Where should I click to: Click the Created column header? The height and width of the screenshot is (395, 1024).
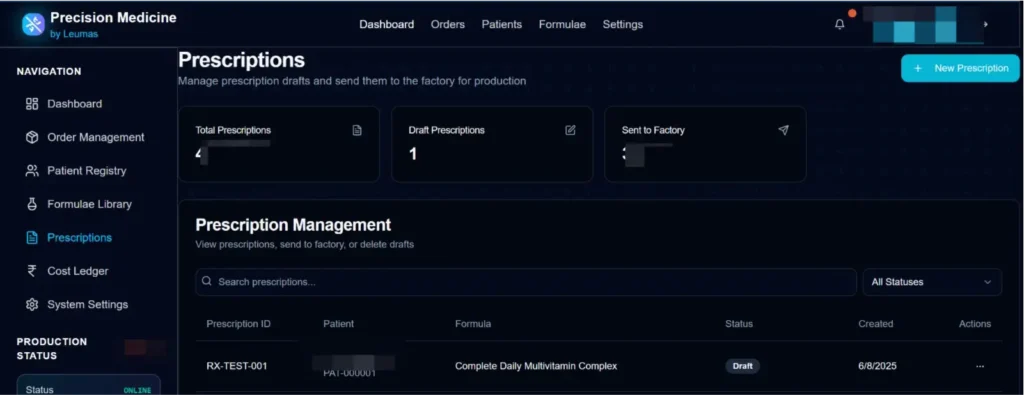coord(876,324)
